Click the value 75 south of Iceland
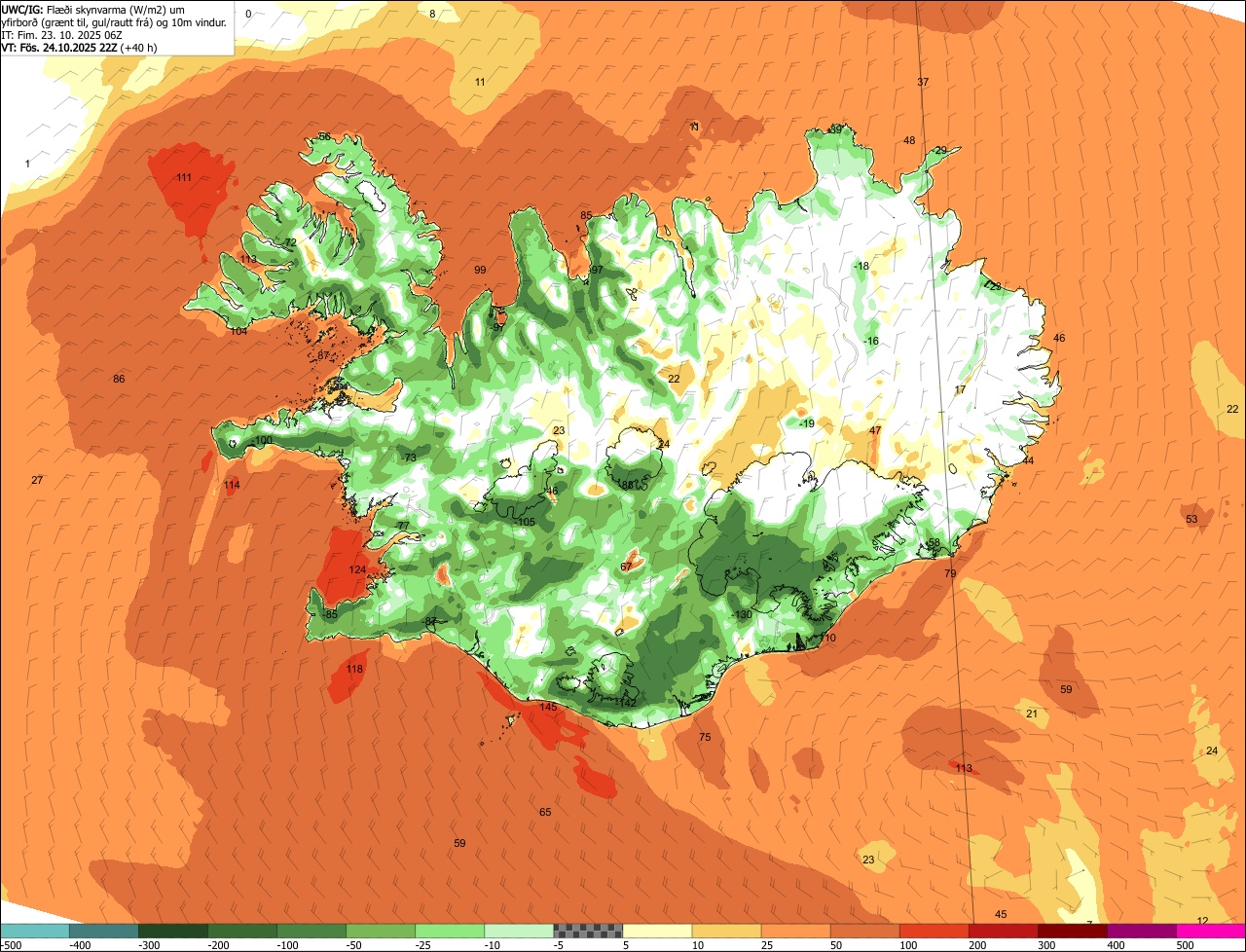 tap(705, 737)
